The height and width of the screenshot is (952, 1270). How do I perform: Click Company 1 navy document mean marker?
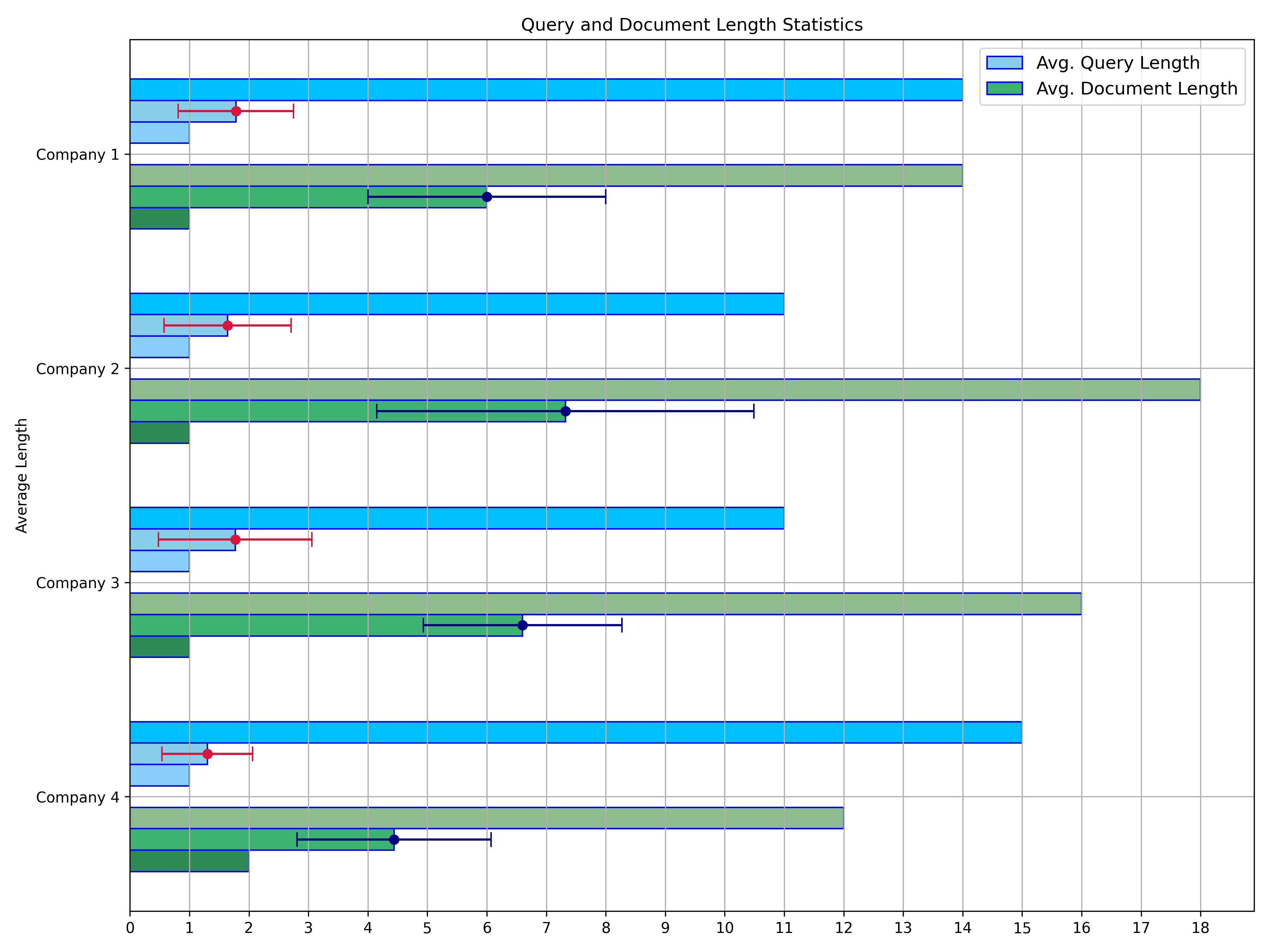pyautogui.click(x=487, y=197)
